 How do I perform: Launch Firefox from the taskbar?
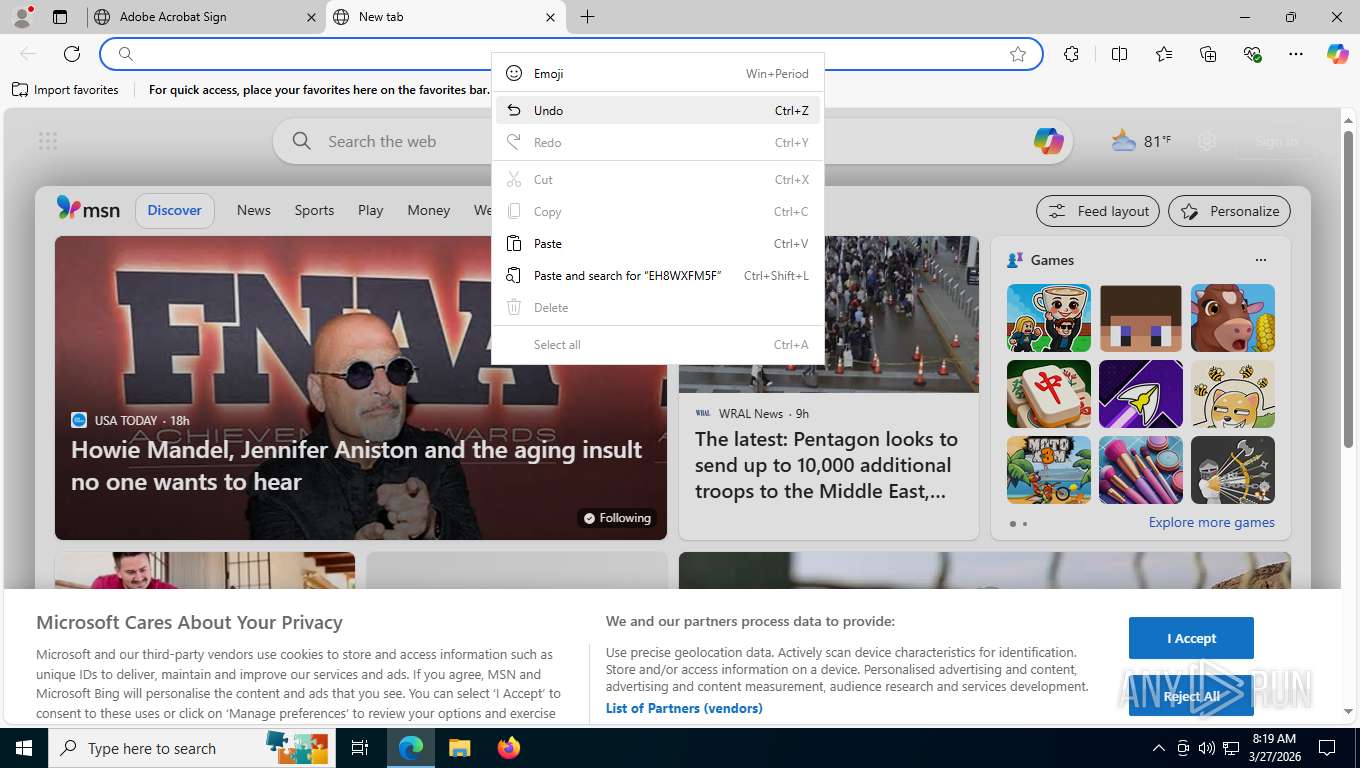coord(509,748)
